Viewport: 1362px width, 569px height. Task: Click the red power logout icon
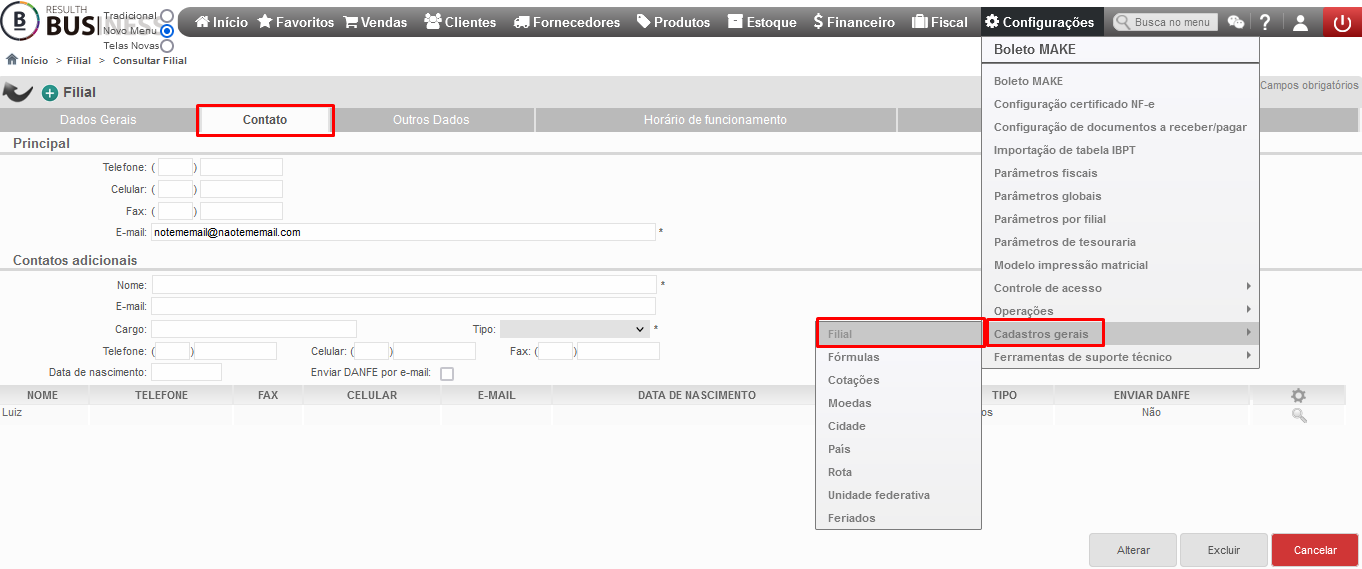pos(1342,22)
